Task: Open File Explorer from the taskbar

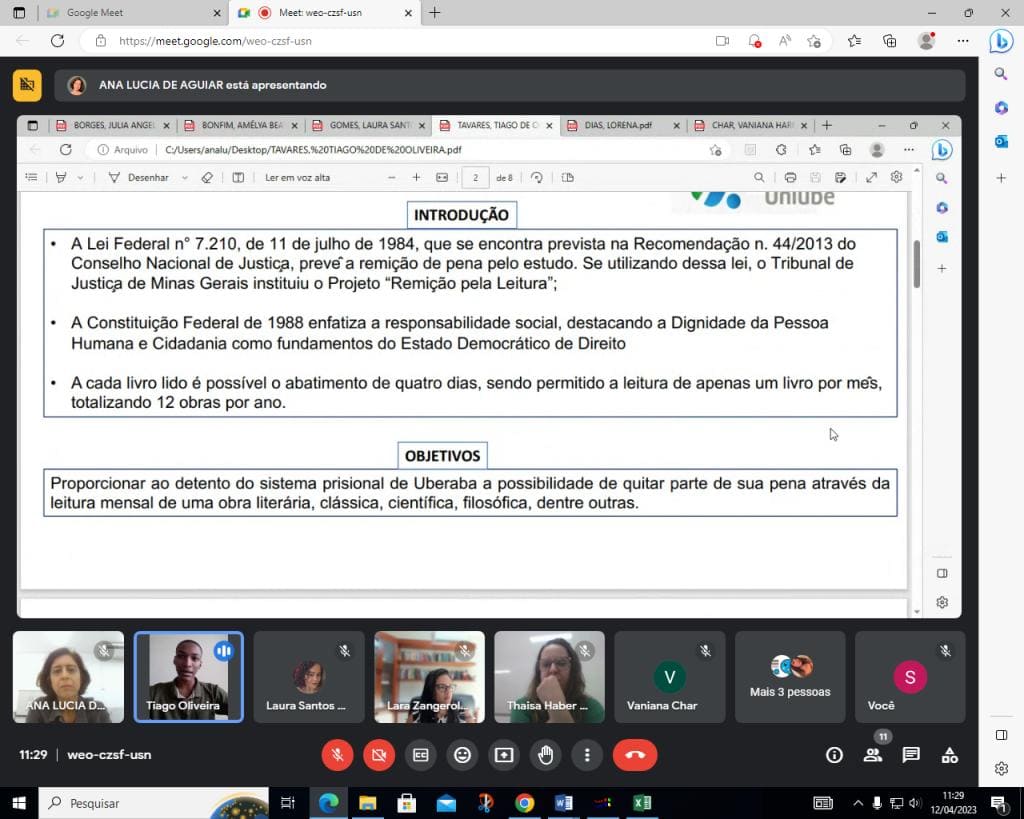Action: 368,803
